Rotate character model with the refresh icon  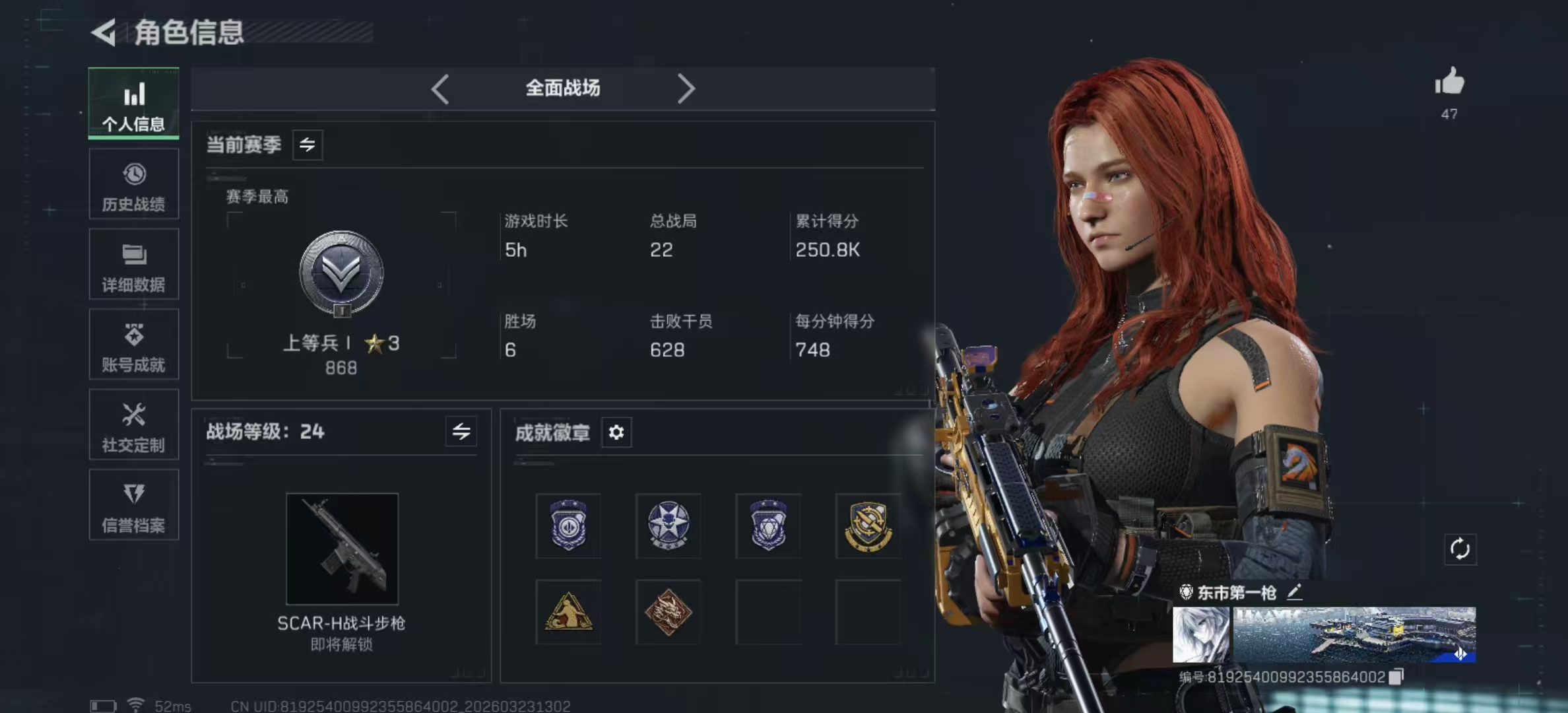1460,549
